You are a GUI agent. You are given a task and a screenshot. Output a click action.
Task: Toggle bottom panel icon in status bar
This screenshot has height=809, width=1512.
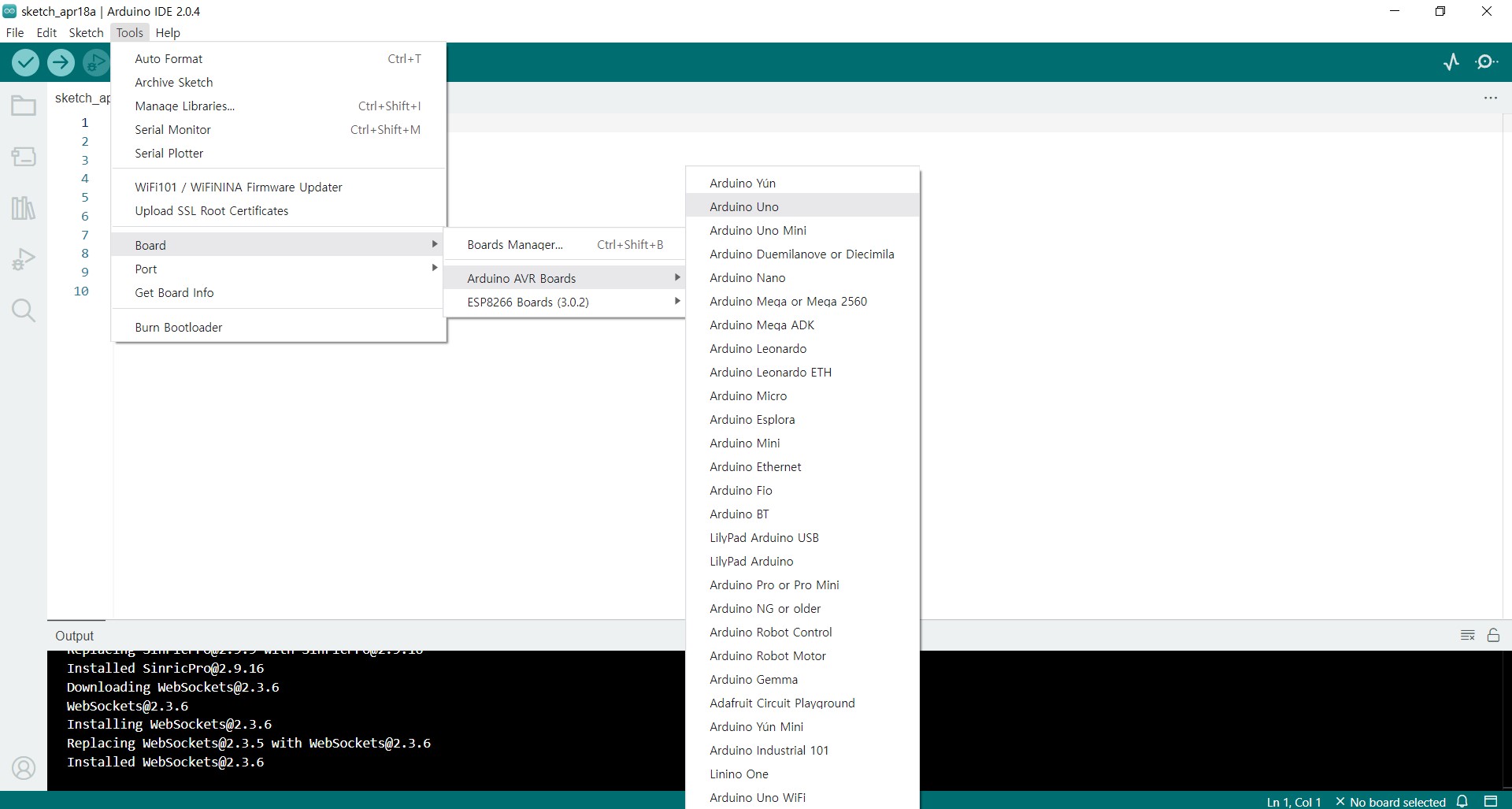1491,801
